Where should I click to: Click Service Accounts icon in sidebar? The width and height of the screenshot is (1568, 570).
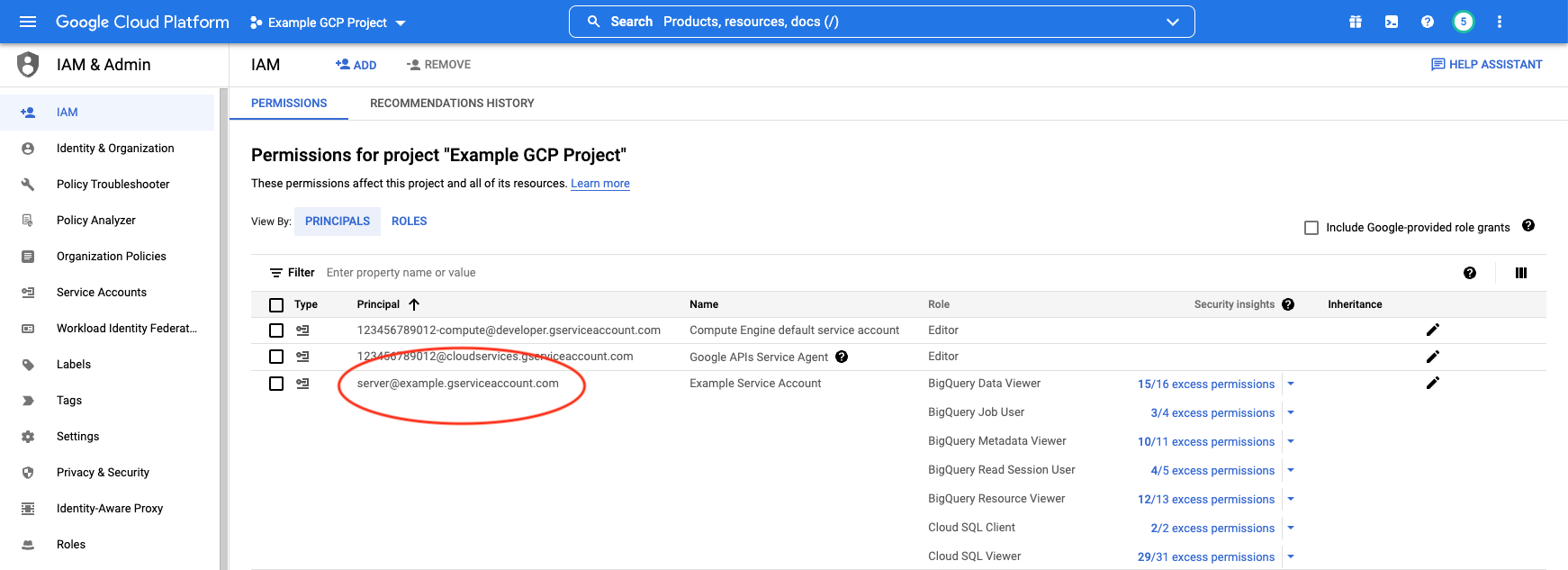(28, 292)
